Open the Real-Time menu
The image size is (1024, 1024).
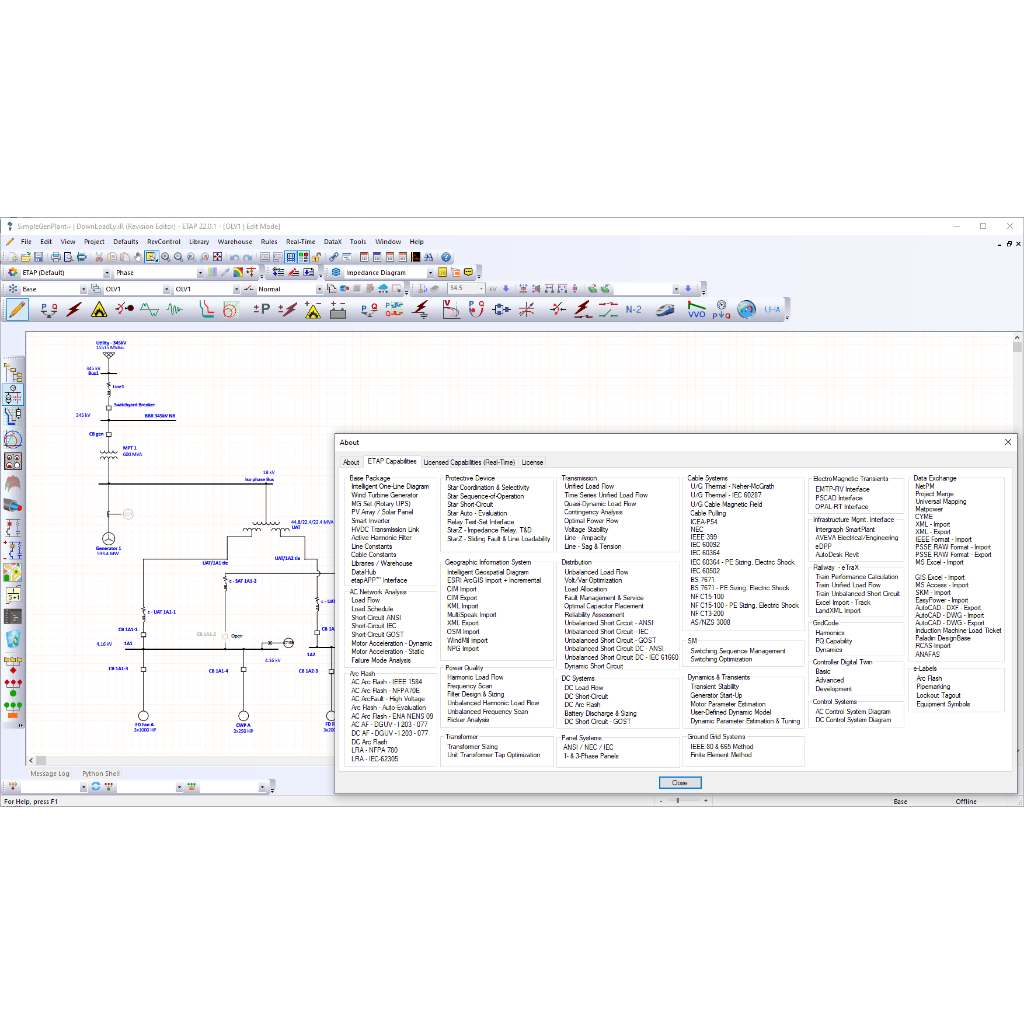coord(300,242)
